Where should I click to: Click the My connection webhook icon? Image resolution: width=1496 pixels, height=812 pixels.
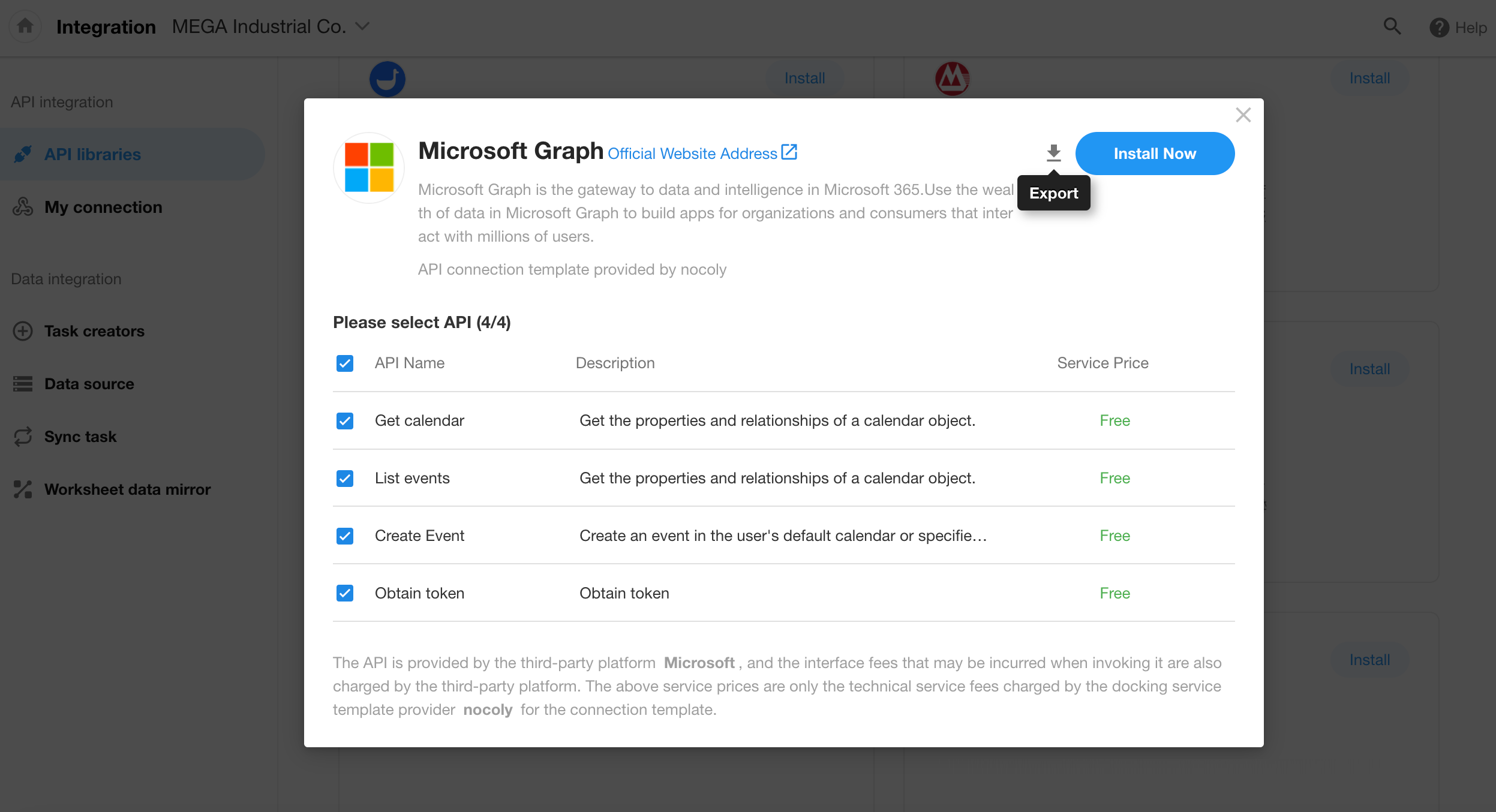[x=23, y=207]
